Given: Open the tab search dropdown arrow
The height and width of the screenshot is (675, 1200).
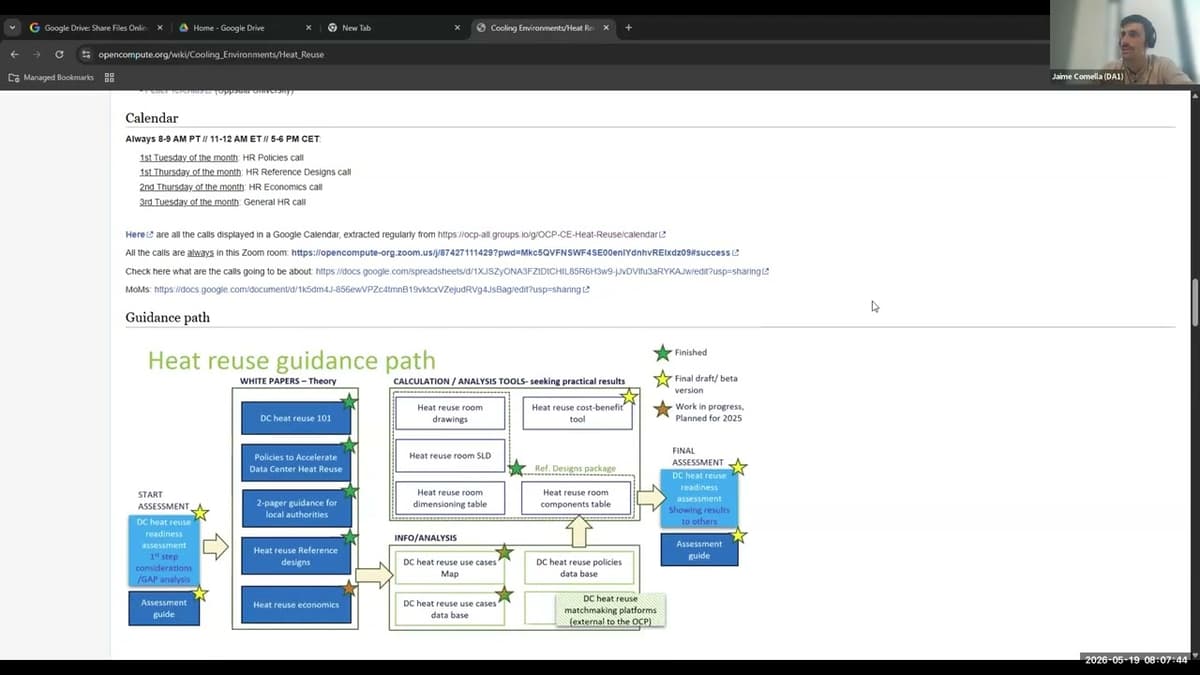Looking at the screenshot, I should [13, 28].
